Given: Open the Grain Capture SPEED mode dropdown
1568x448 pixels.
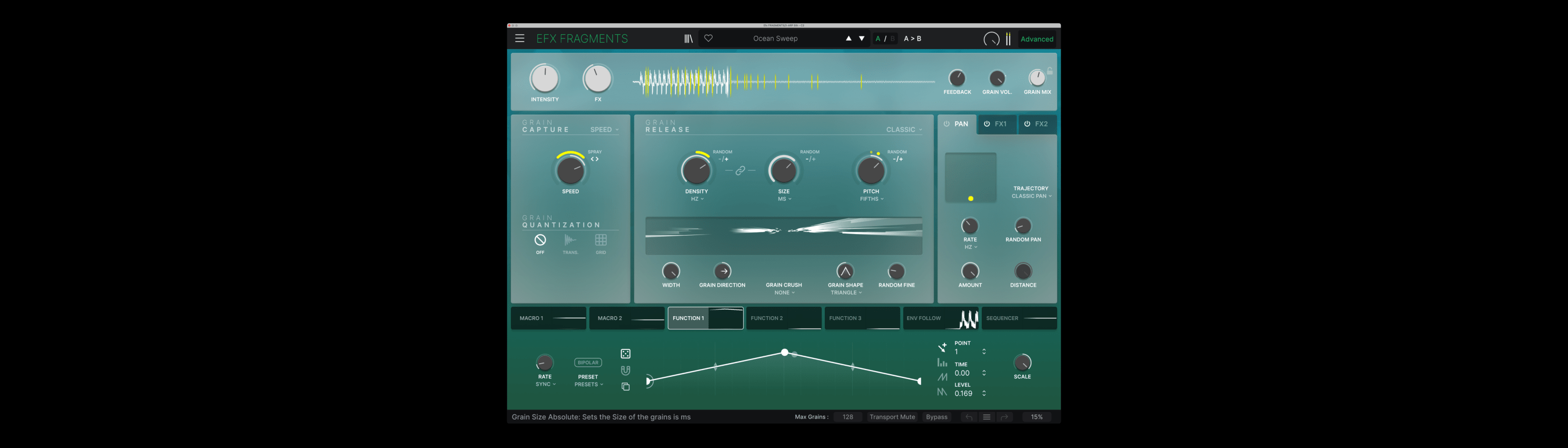Looking at the screenshot, I should coord(604,130).
